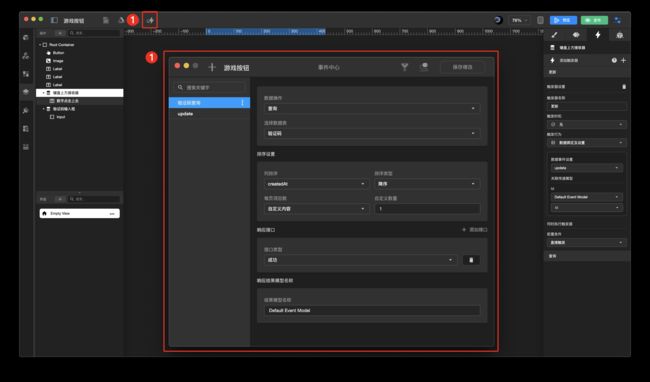Click the trigger name field in right panel
This screenshot has width=650, height=382.
(x=586, y=106)
